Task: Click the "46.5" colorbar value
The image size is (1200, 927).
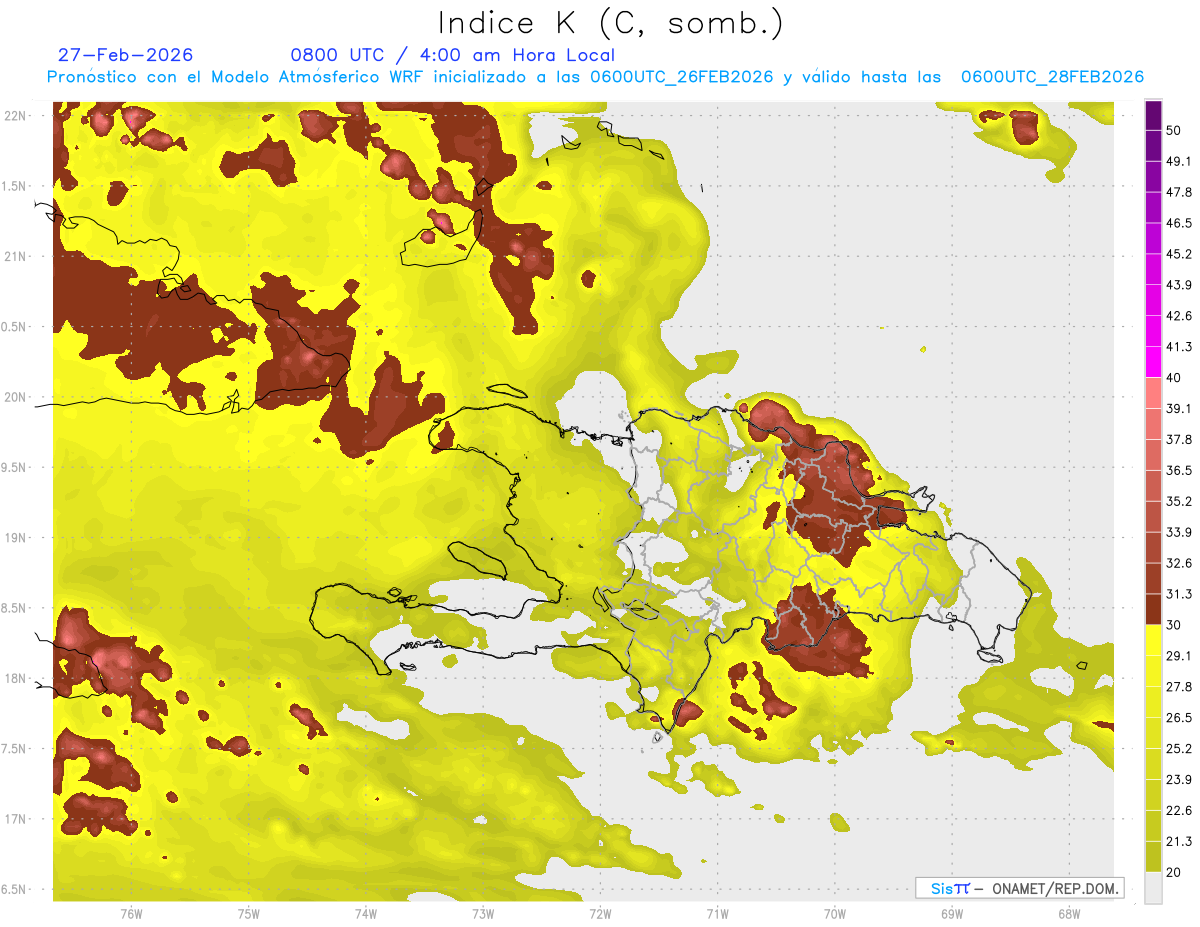Action: [x=1179, y=223]
